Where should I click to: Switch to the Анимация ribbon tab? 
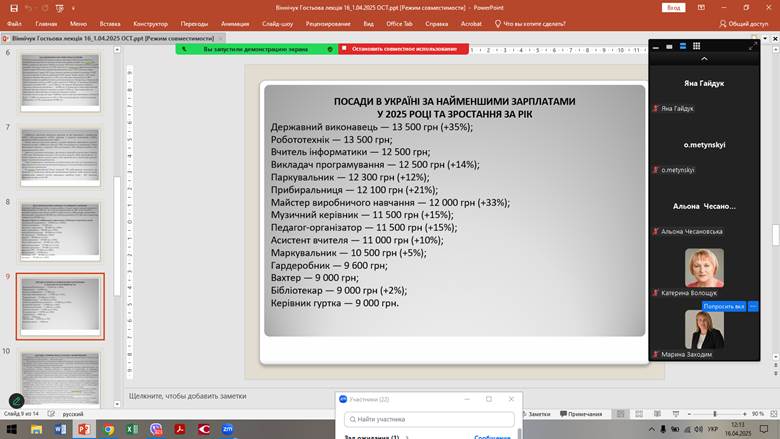236,22
